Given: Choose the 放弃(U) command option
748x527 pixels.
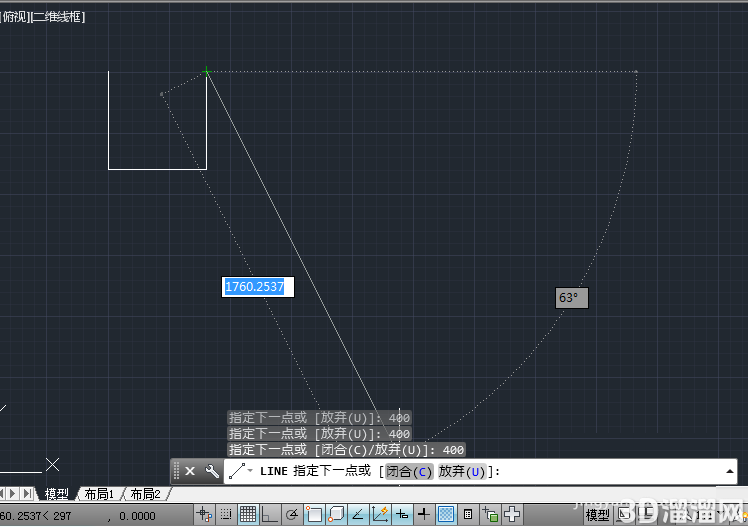Looking at the screenshot, I should [x=462, y=471].
